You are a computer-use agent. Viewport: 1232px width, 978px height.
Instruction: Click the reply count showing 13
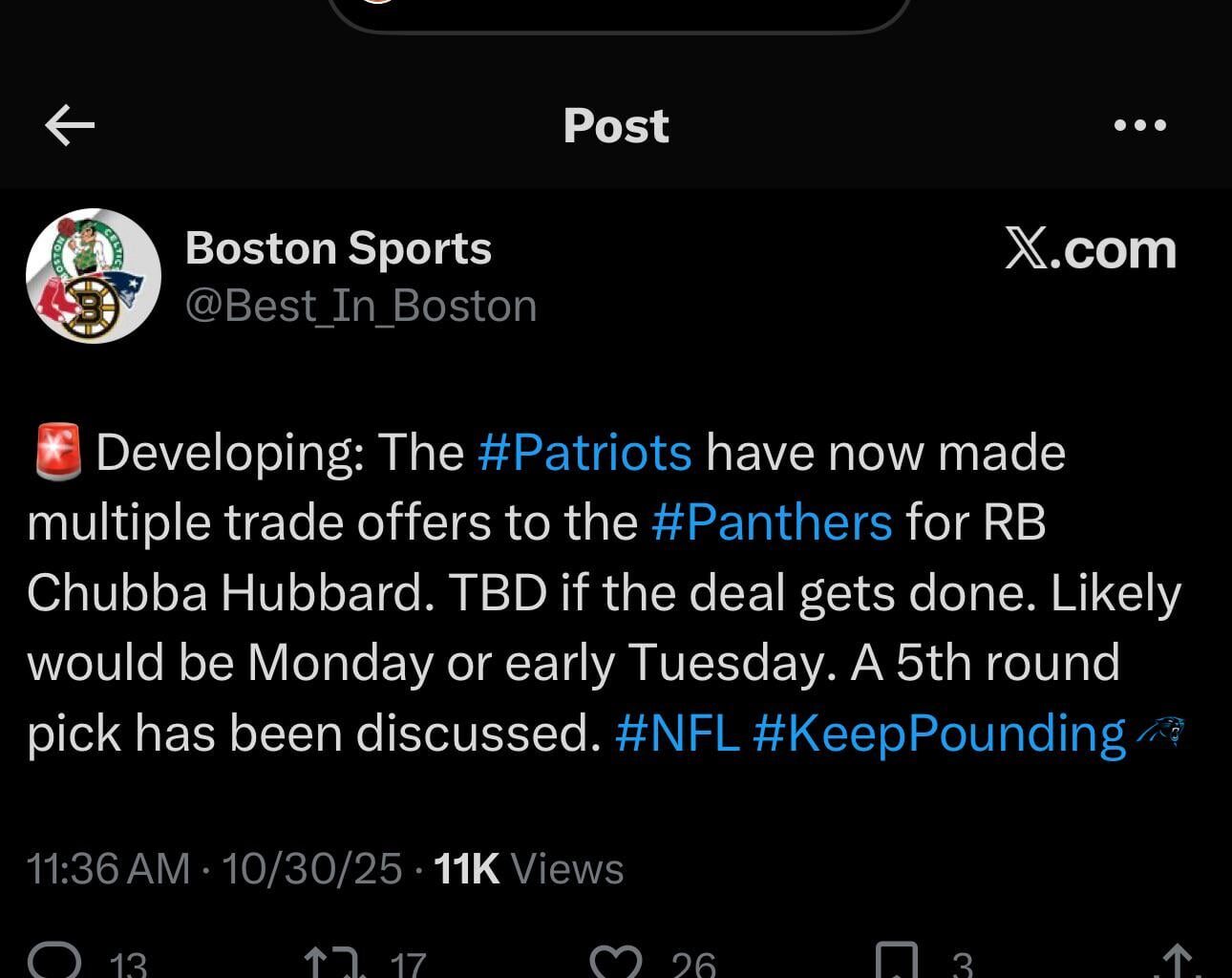pyautogui.click(x=124, y=967)
